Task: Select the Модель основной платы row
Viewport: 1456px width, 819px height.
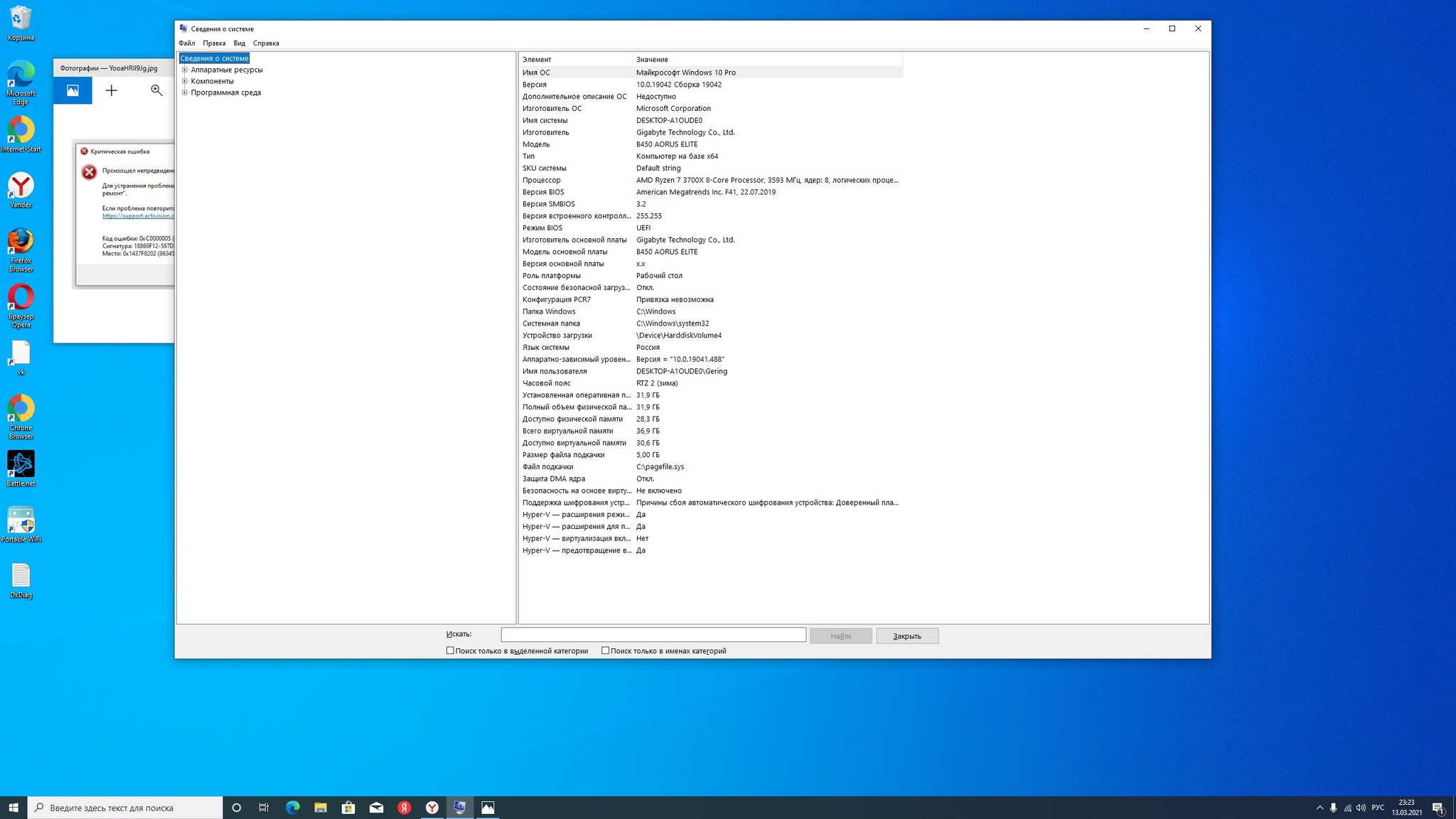Action: 711,252
